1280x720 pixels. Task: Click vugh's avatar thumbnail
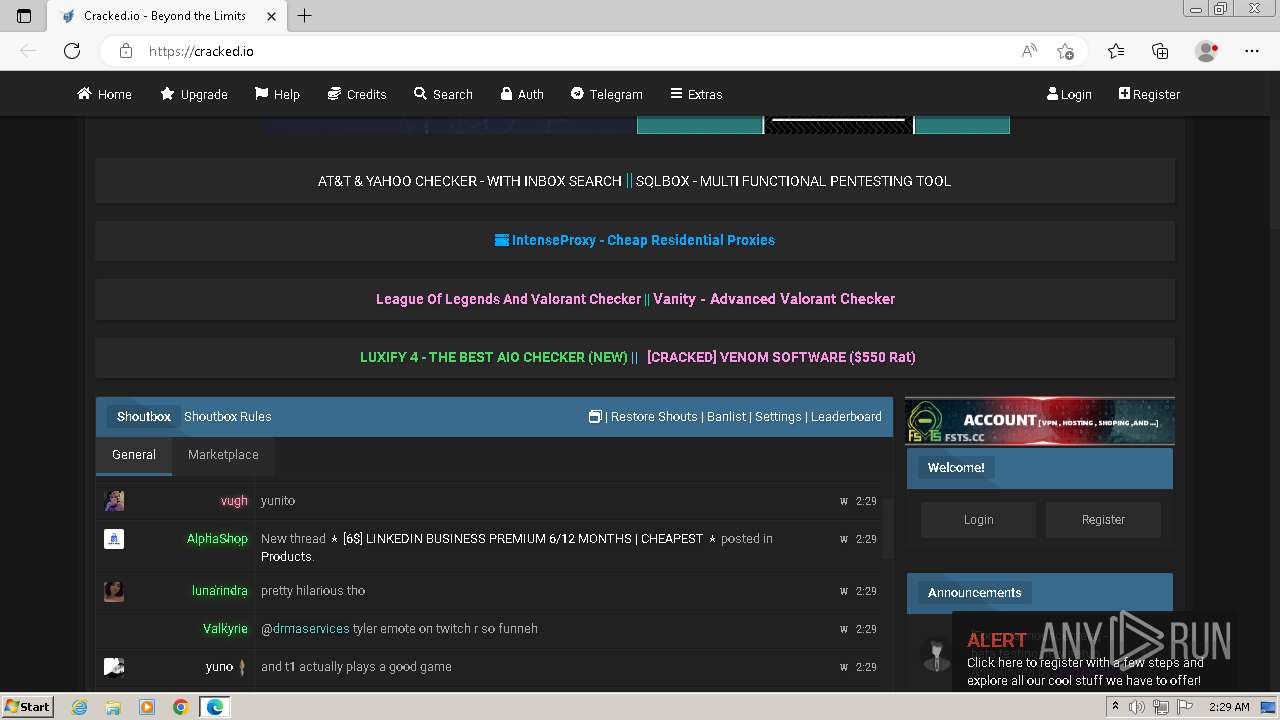pyautogui.click(x=114, y=501)
